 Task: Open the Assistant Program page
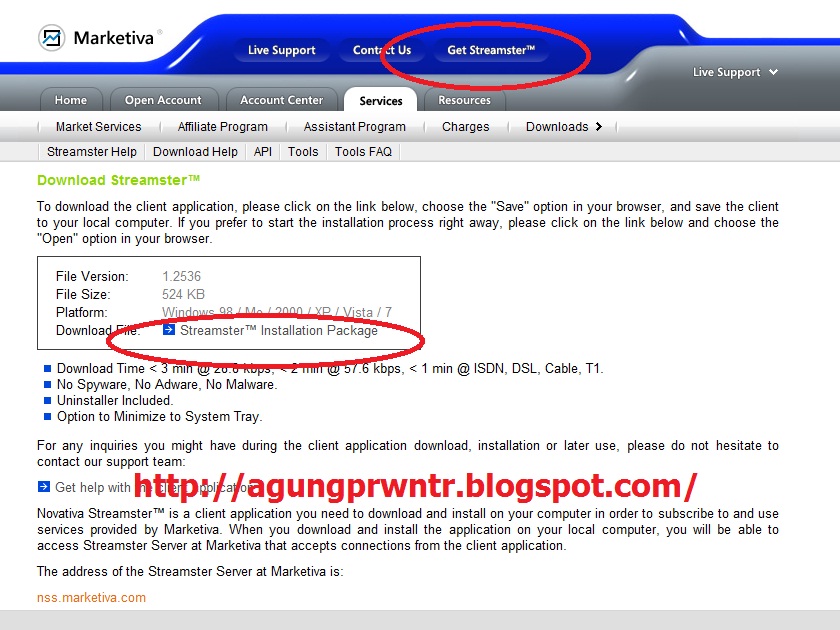click(355, 126)
